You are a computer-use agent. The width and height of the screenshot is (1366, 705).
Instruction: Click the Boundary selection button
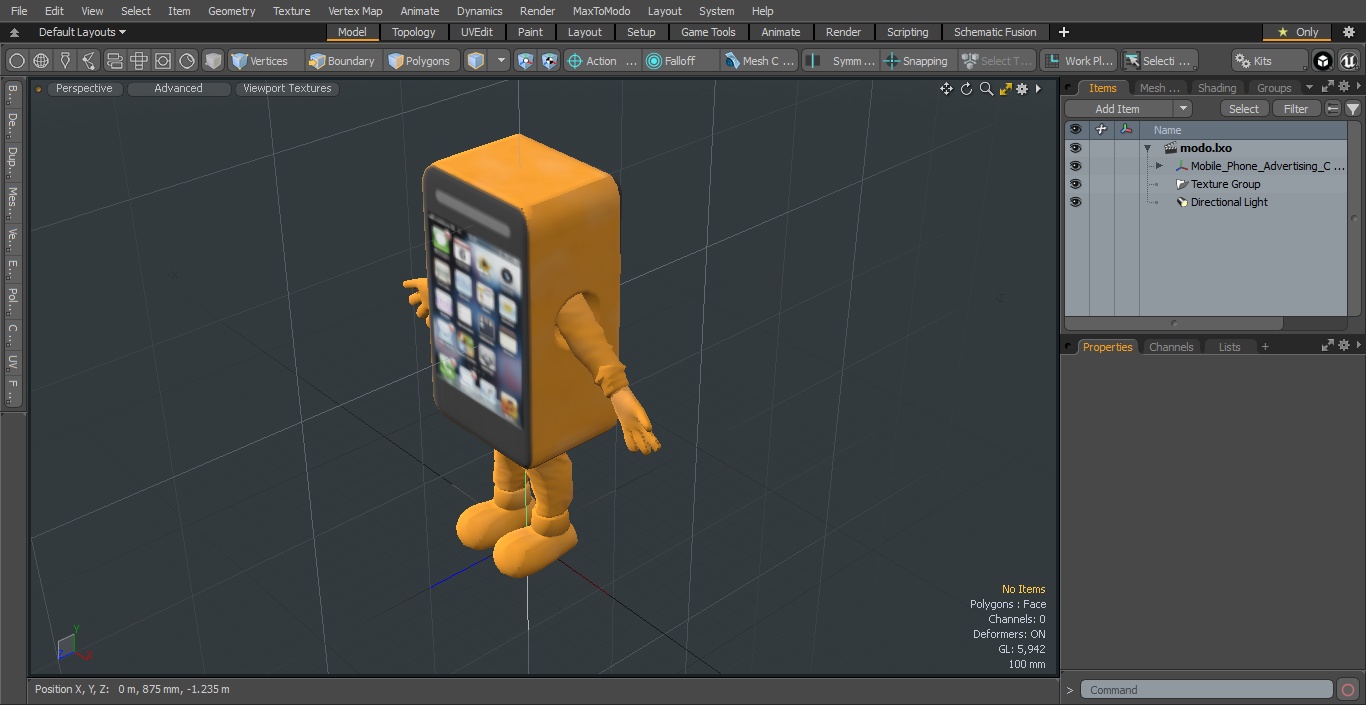coord(342,61)
